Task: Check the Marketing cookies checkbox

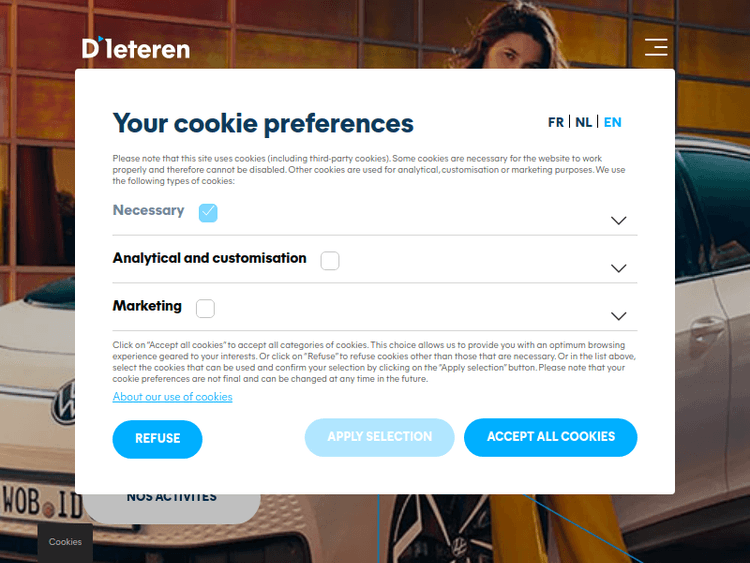Action: pyautogui.click(x=205, y=308)
